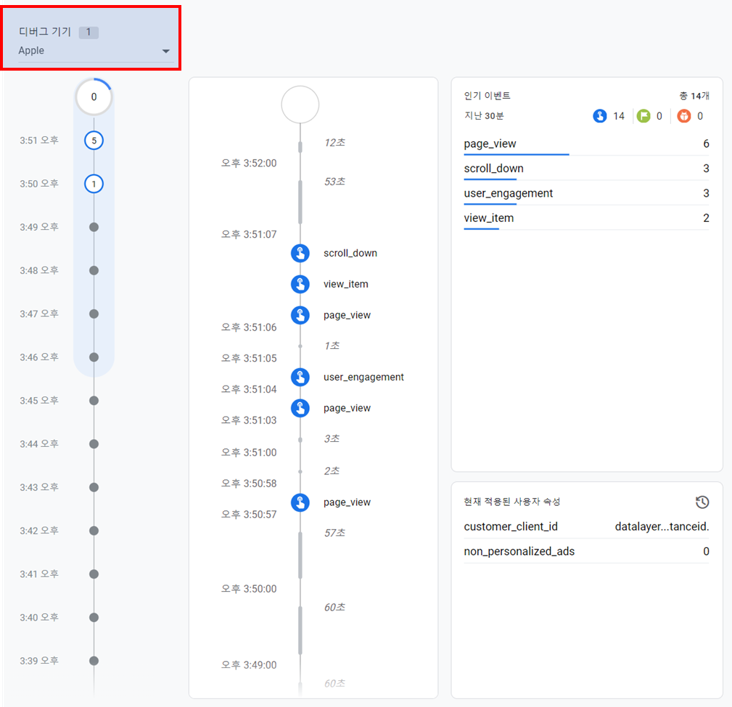732x707 pixels.
Task: Click the dropdown arrow next to Apple
Action: [x=166, y=51]
